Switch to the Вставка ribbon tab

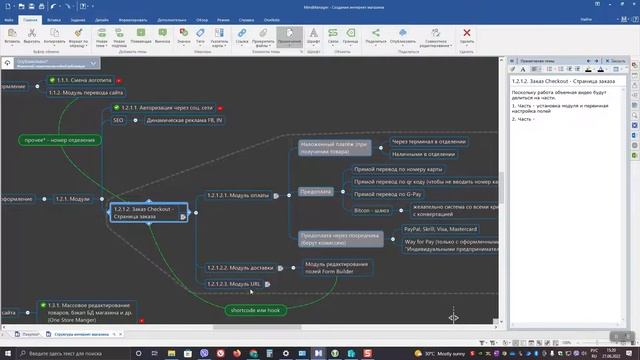pos(54,20)
